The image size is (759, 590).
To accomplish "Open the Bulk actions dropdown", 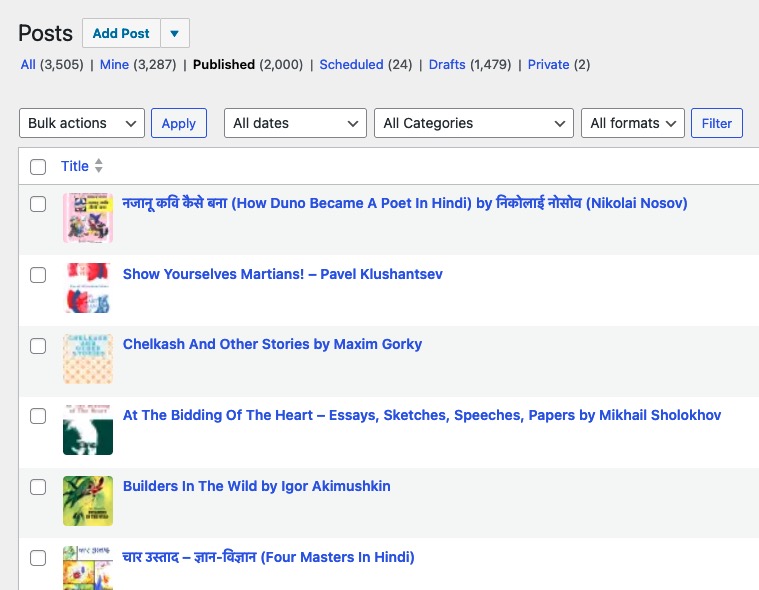I will coord(82,123).
